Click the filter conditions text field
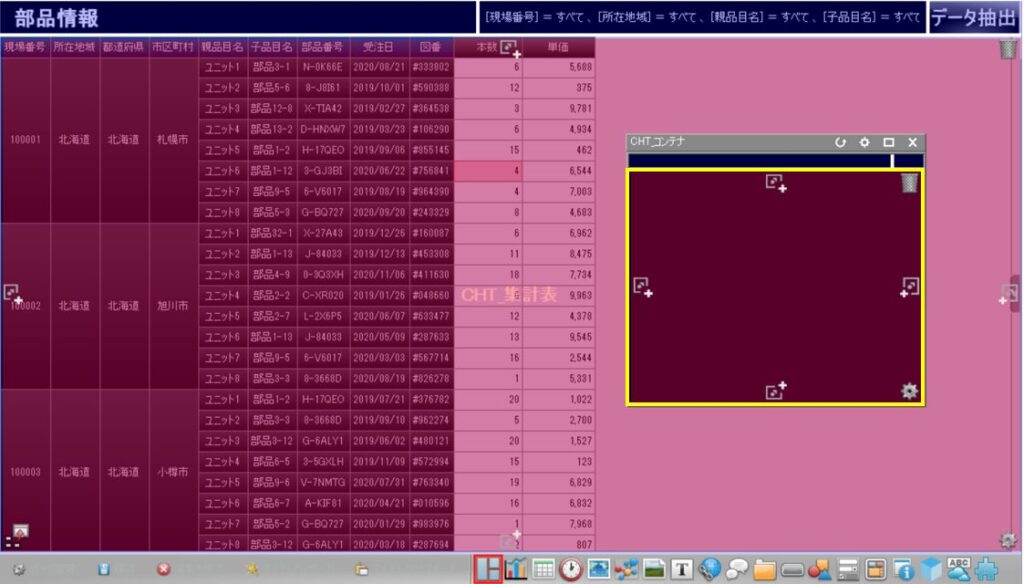 701,17
